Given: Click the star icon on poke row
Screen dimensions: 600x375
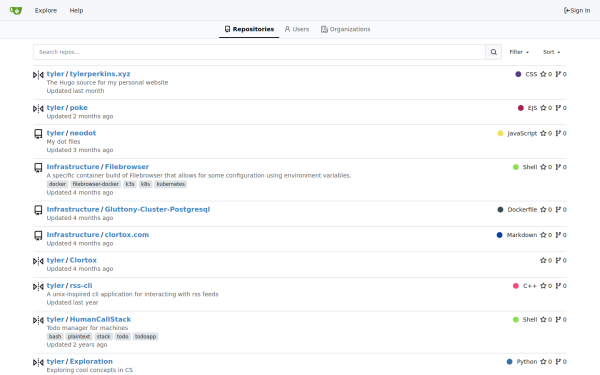Looking at the screenshot, I should (543, 108).
